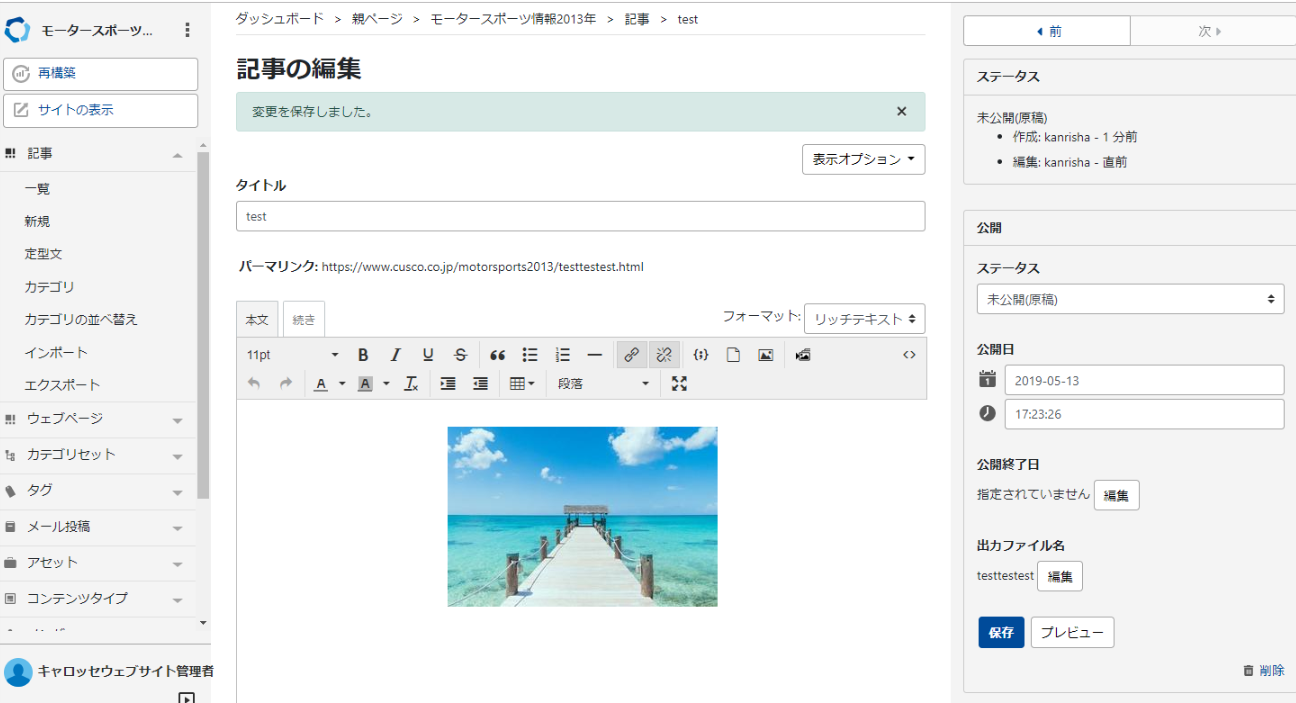Image resolution: width=1296 pixels, height=703 pixels.
Task: Click the タイトル input field
Action: pos(580,216)
